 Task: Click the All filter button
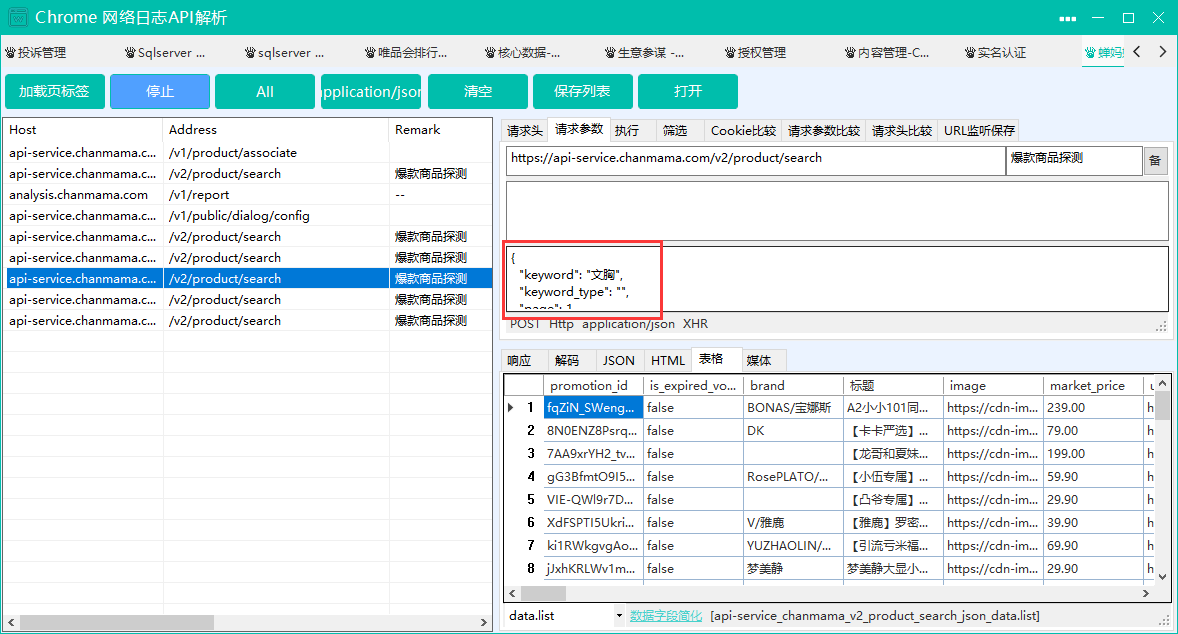(x=264, y=92)
